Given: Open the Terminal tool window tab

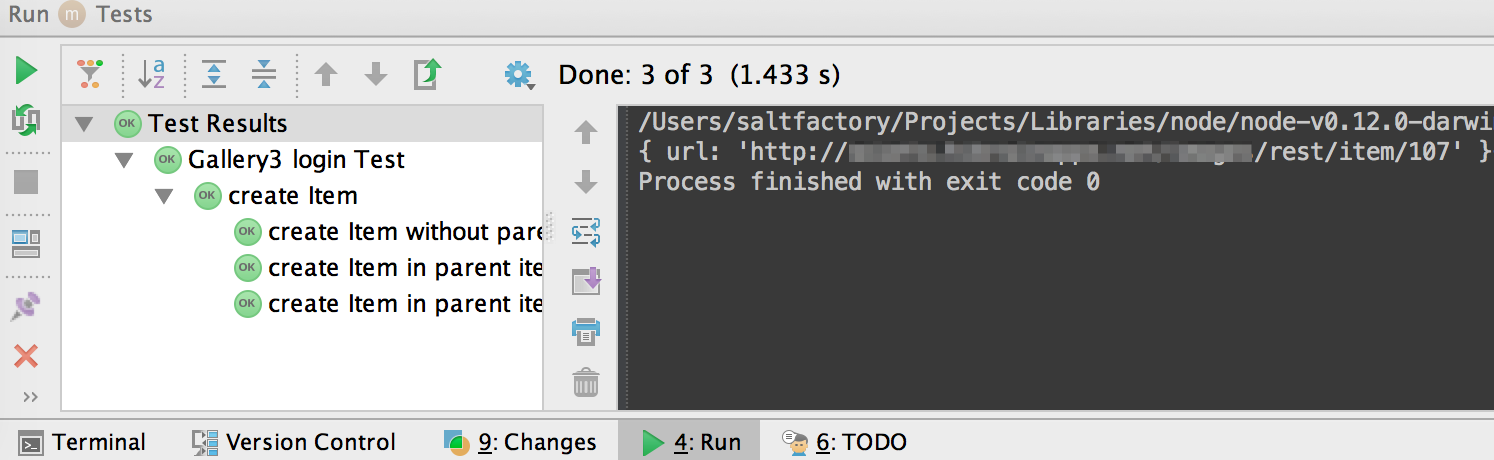Looking at the screenshot, I should point(84,442).
